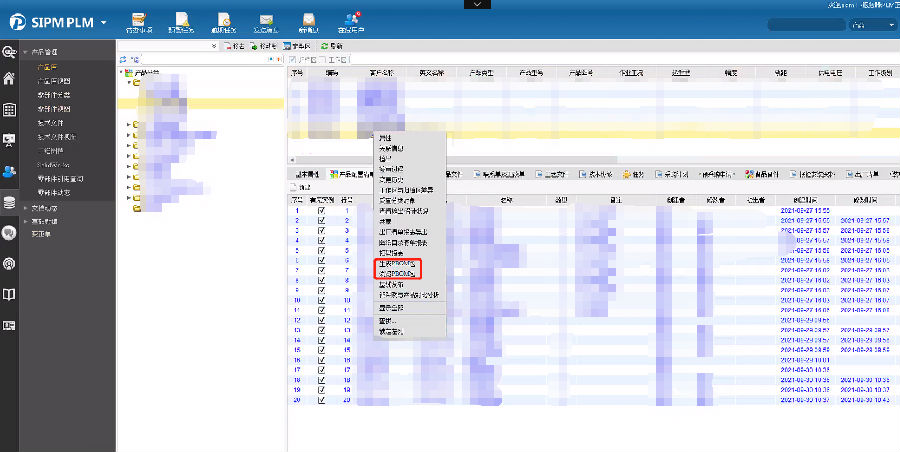Image resolution: width=900 pixels, height=452 pixels.
Task: Open the SIPM PLM dropdown arrow
Action: [x=102, y=24]
